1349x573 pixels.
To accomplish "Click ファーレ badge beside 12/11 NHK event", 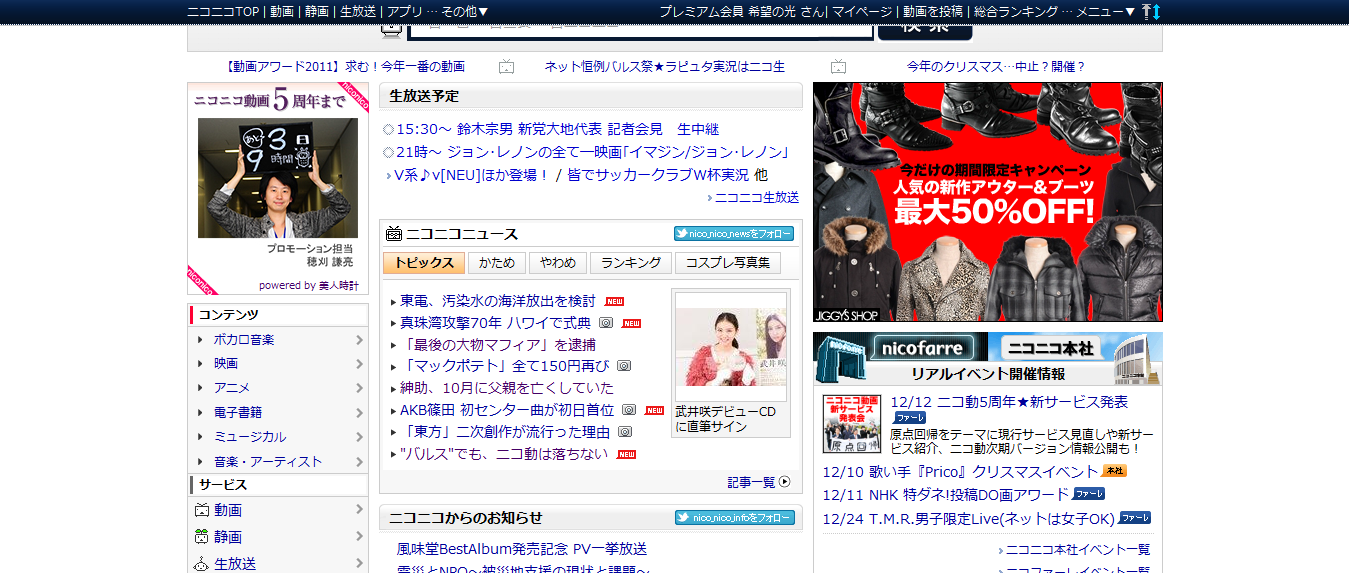I will (1089, 494).
